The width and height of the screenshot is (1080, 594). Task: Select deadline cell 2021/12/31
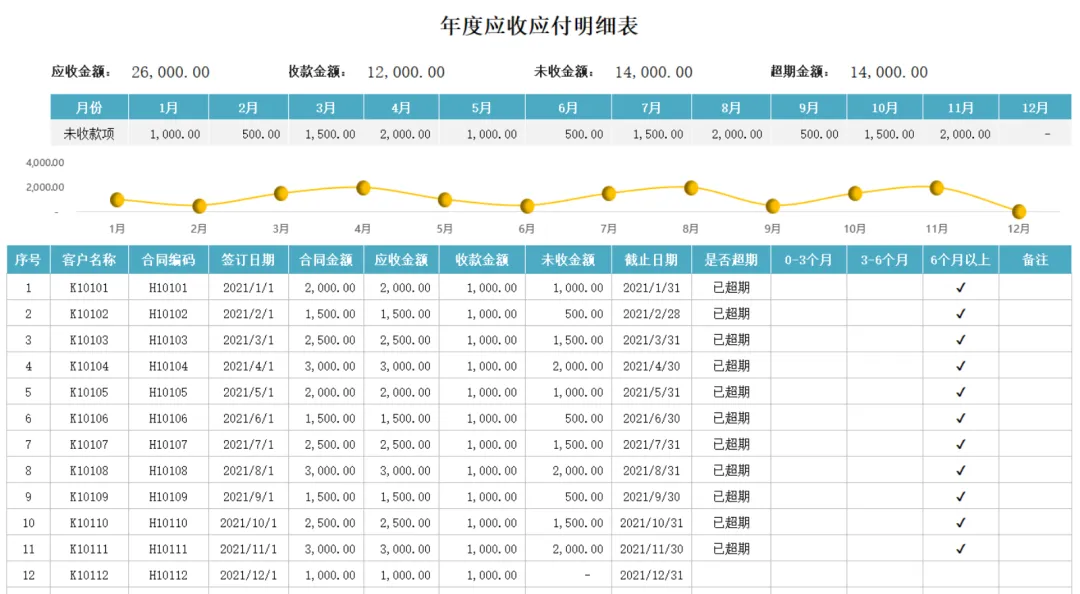tap(651, 576)
